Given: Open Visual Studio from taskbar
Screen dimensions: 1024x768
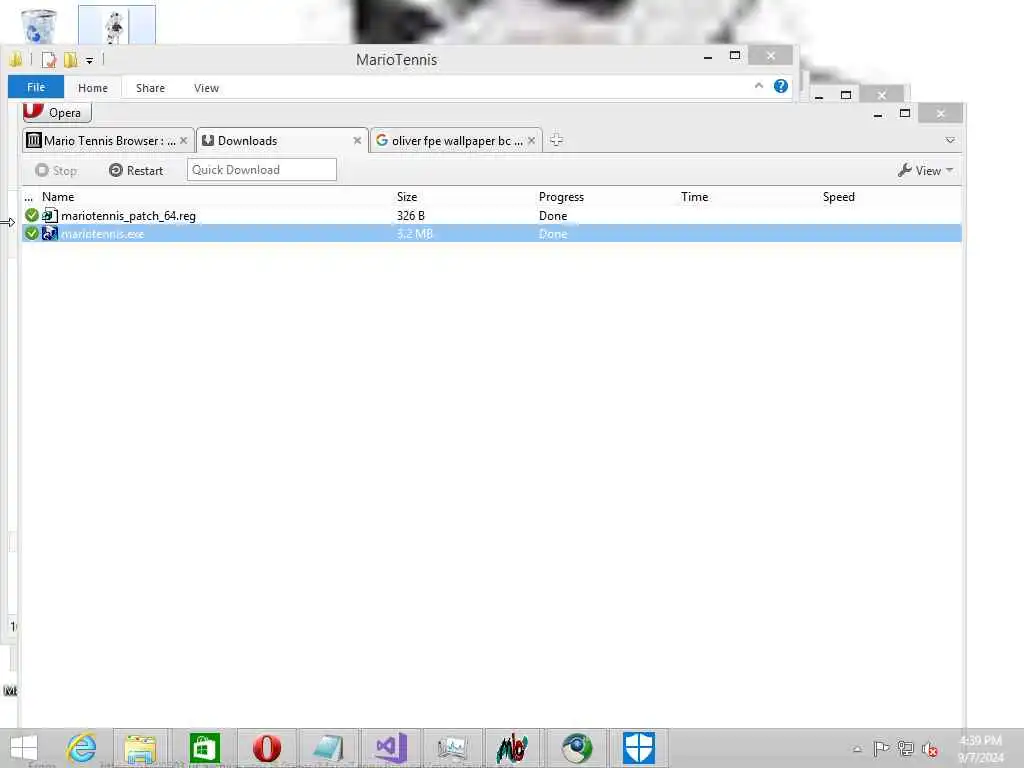Looking at the screenshot, I should click(391, 748).
